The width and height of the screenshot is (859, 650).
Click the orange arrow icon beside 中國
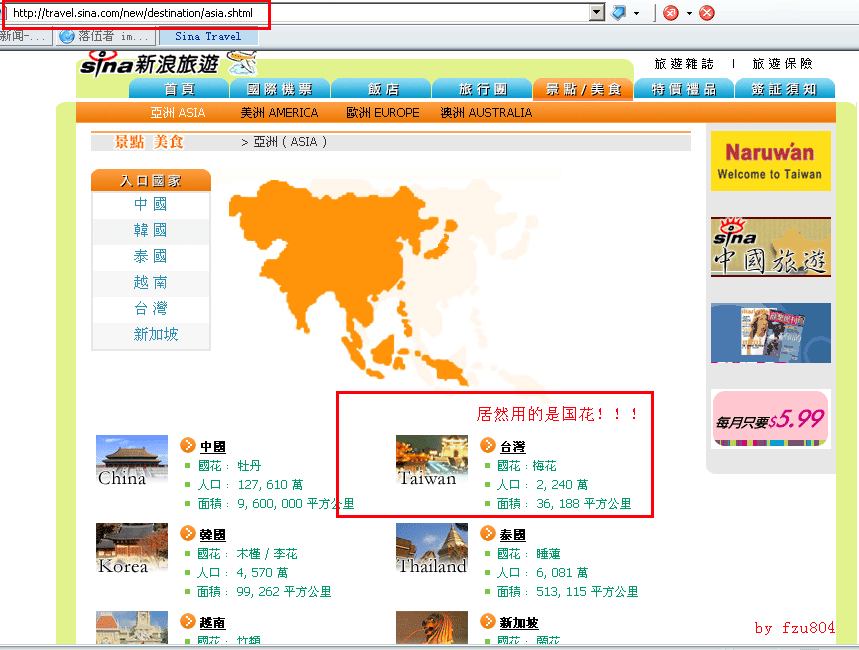point(188,446)
